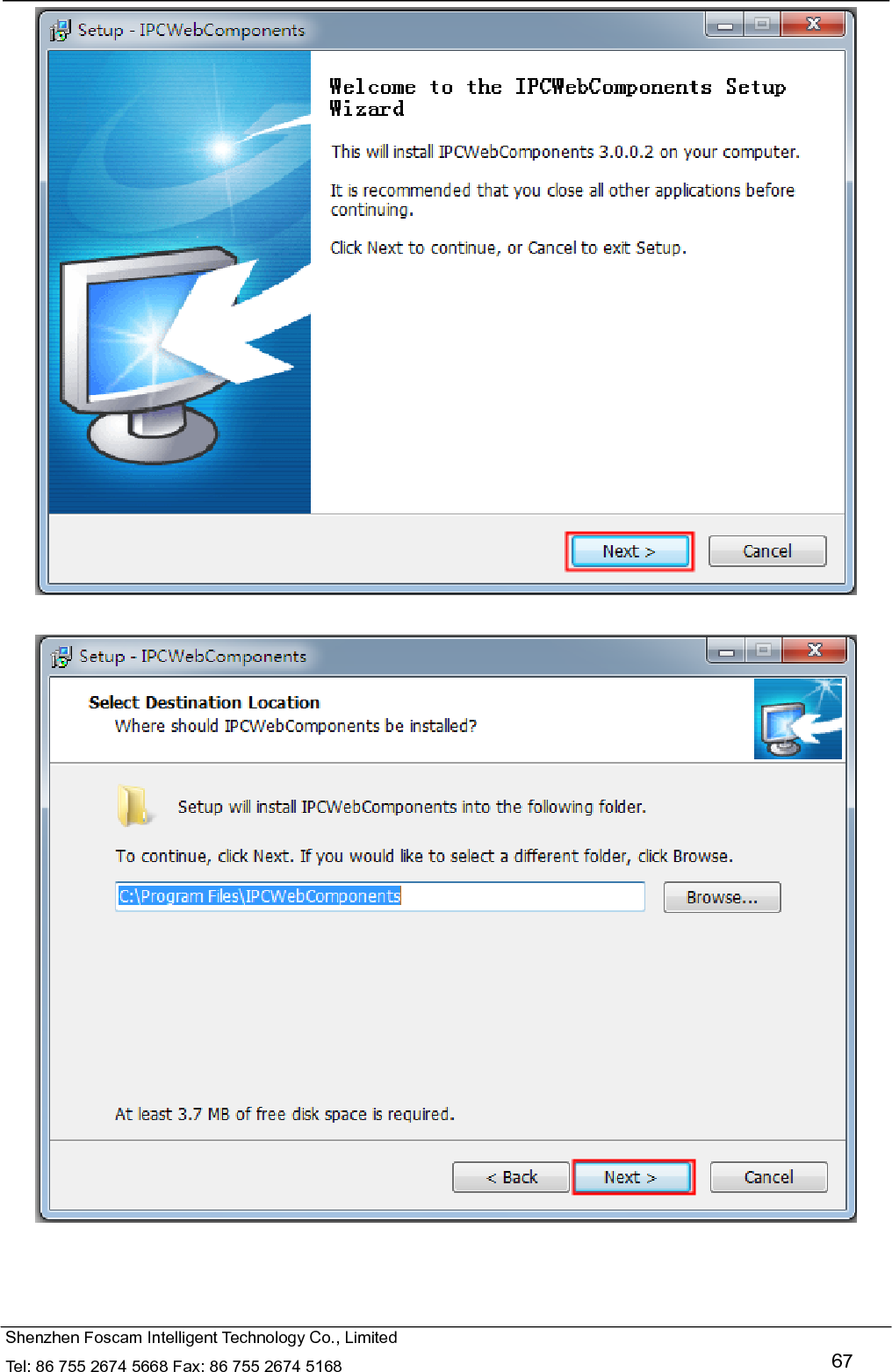Cancel setup in the Welcome wizard window
The width and height of the screenshot is (892, 1372).
(x=767, y=551)
